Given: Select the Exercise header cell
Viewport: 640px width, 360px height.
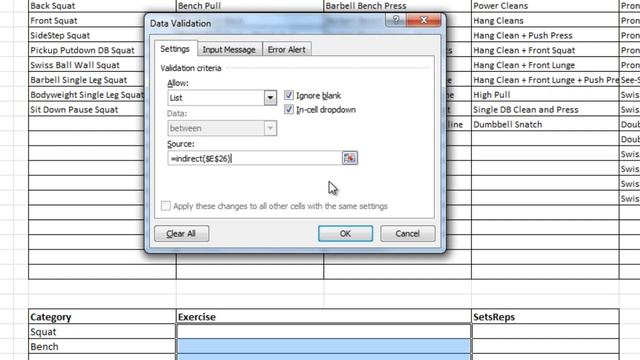Looking at the screenshot, I should 324,317.
